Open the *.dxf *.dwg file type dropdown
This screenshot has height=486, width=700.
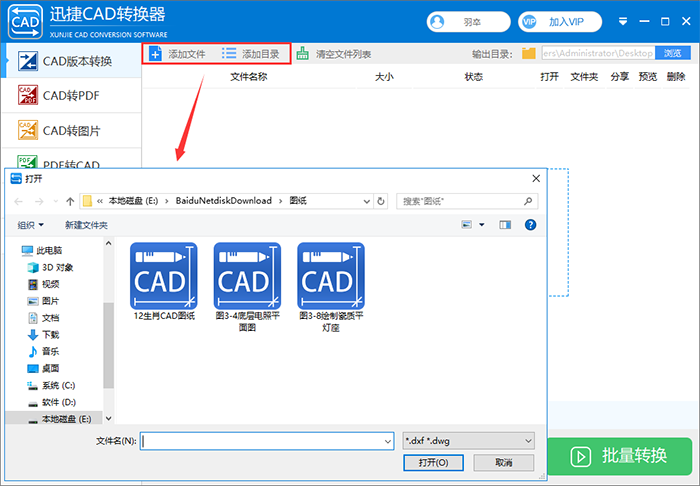468,441
